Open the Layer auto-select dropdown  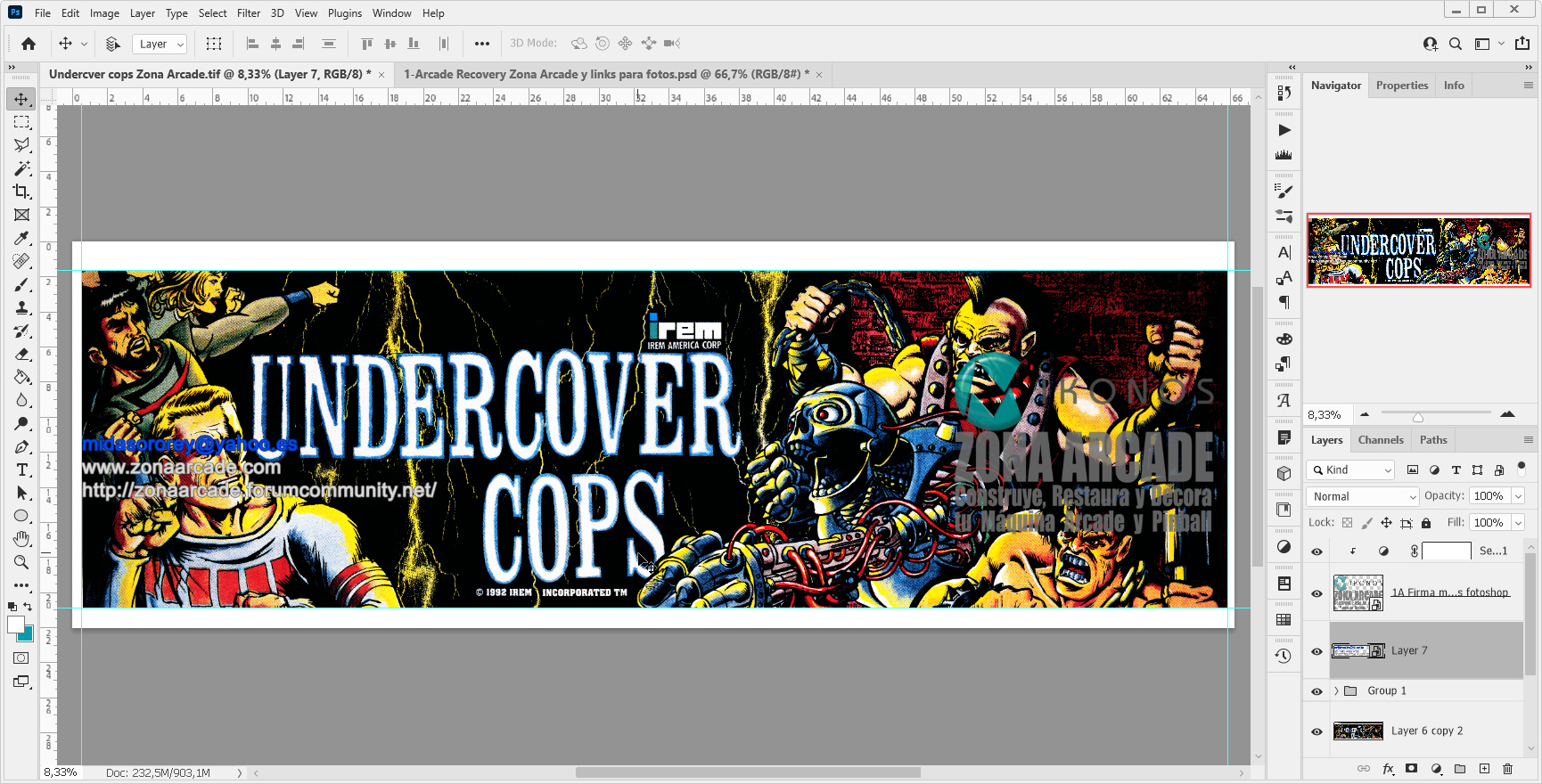[160, 44]
